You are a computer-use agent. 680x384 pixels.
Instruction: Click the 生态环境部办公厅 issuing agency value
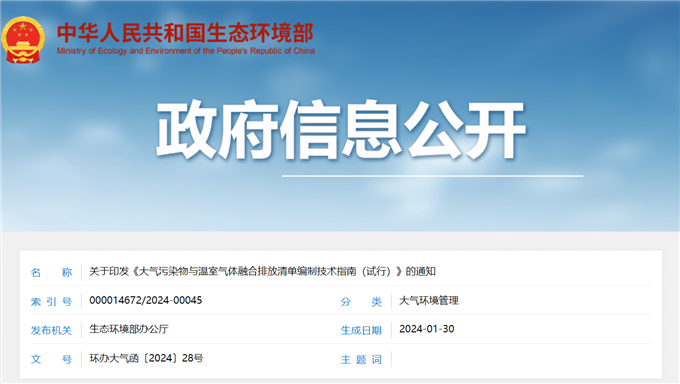coord(129,329)
